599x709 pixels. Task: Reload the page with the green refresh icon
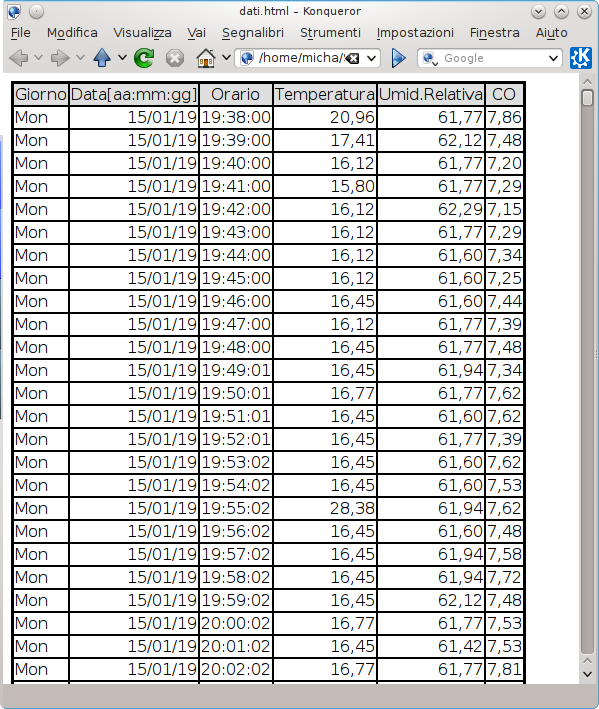(144, 58)
